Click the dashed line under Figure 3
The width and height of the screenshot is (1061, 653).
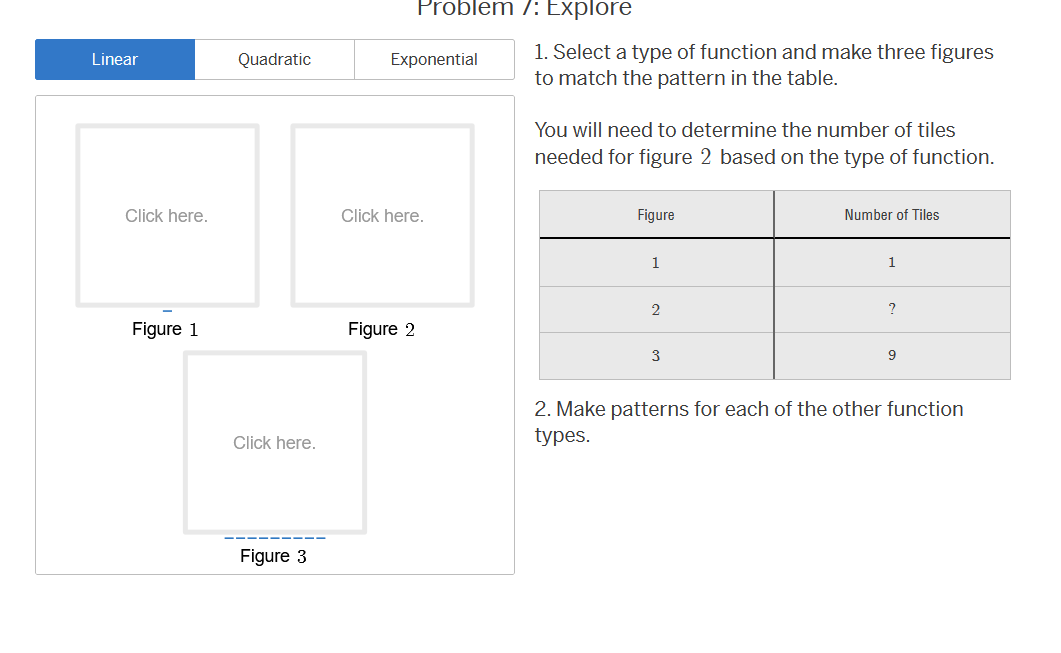tap(275, 537)
